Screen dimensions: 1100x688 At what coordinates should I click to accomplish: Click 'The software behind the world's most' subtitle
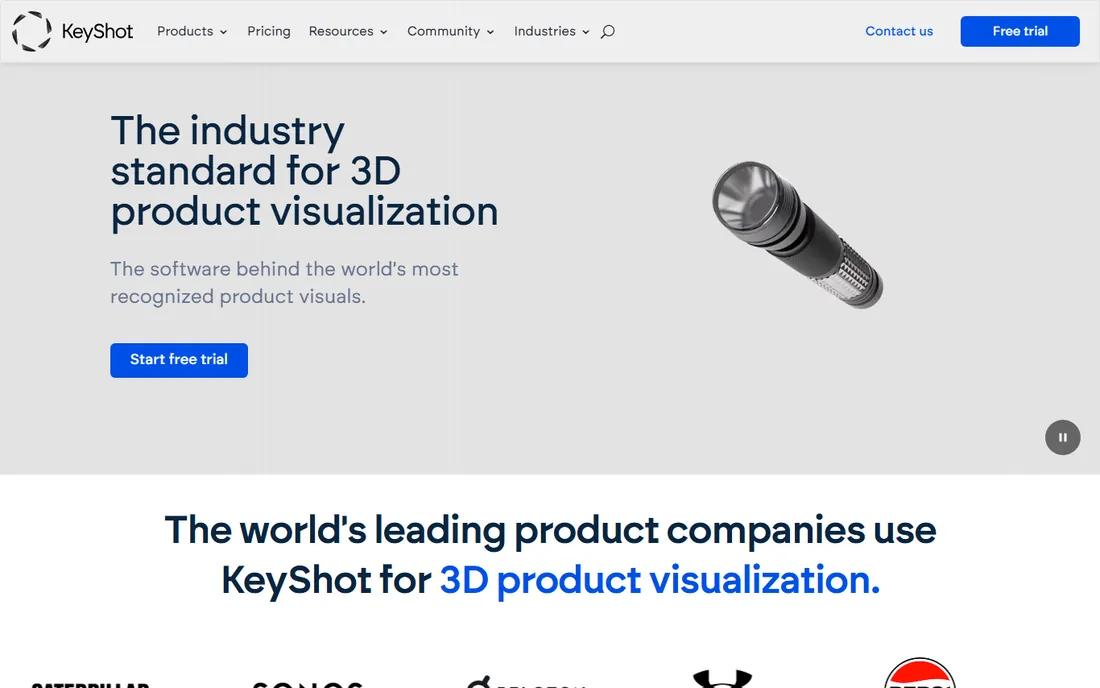(284, 269)
